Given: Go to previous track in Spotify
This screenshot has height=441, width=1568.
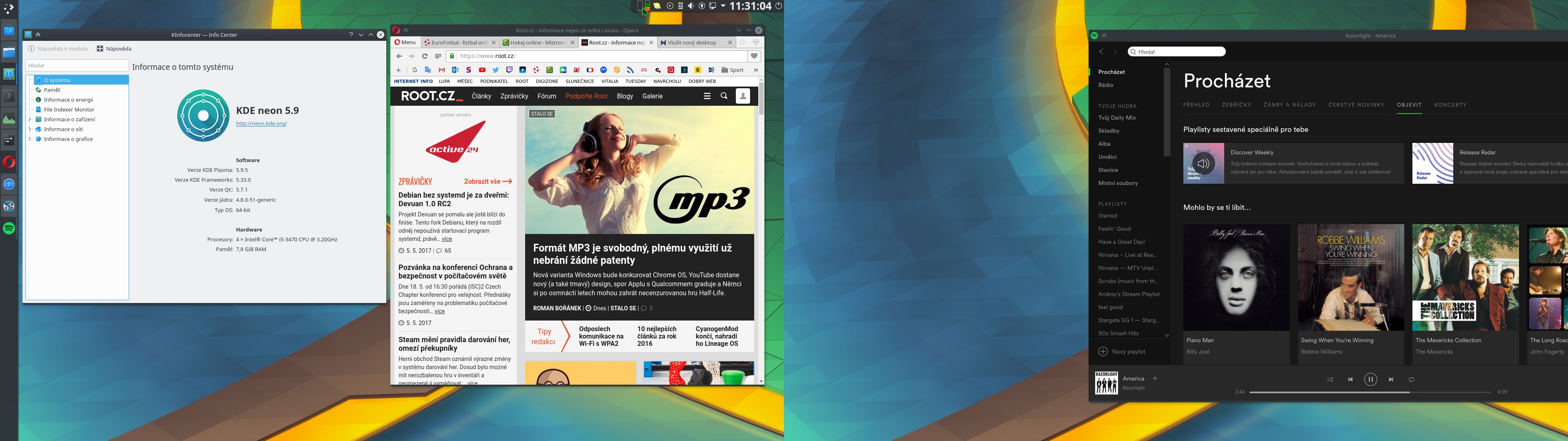Looking at the screenshot, I should pyautogui.click(x=1350, y=379).
